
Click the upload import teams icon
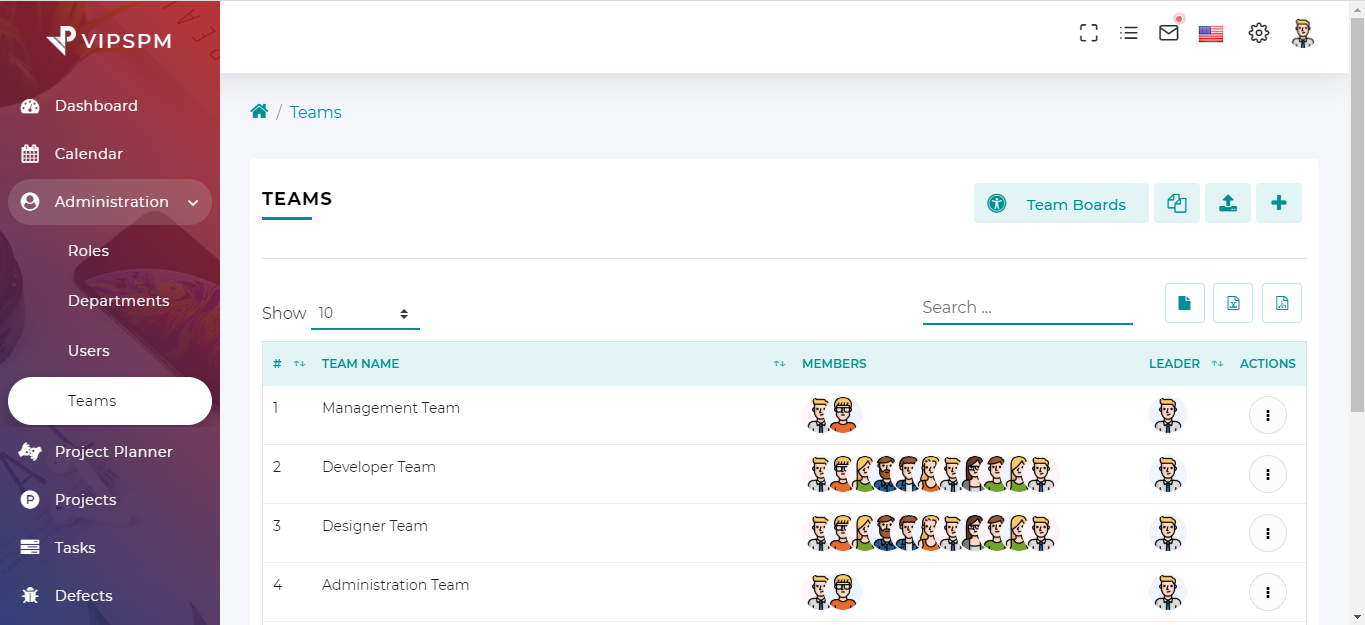(x=1227, y=203)
